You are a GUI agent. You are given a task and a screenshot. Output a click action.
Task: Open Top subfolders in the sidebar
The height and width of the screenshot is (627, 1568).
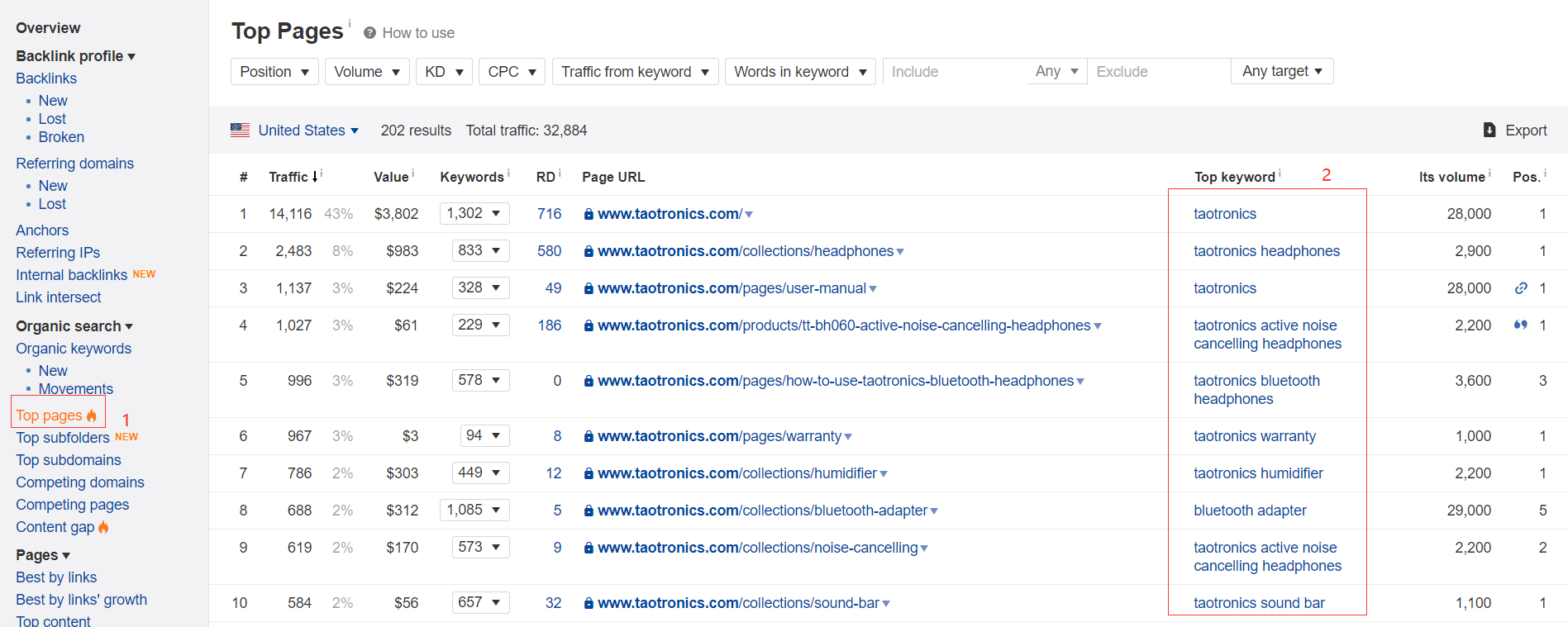(63, 438)
